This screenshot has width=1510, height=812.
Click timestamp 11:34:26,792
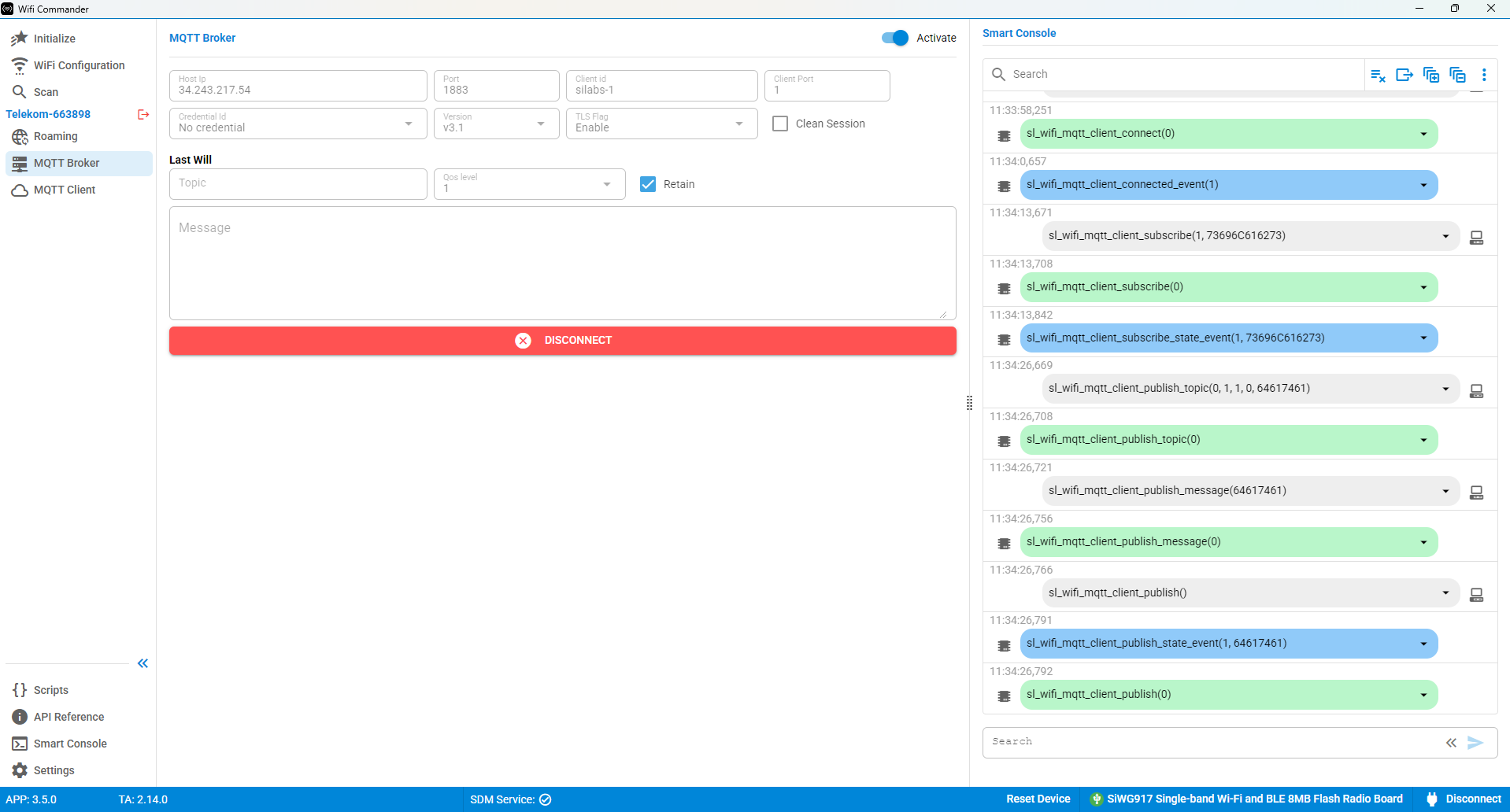(x=1021, y=671)
